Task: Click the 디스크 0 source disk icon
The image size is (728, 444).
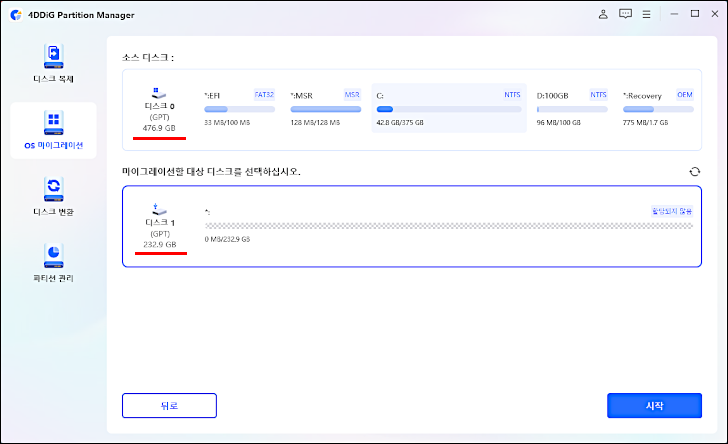Action: (159, 92)
